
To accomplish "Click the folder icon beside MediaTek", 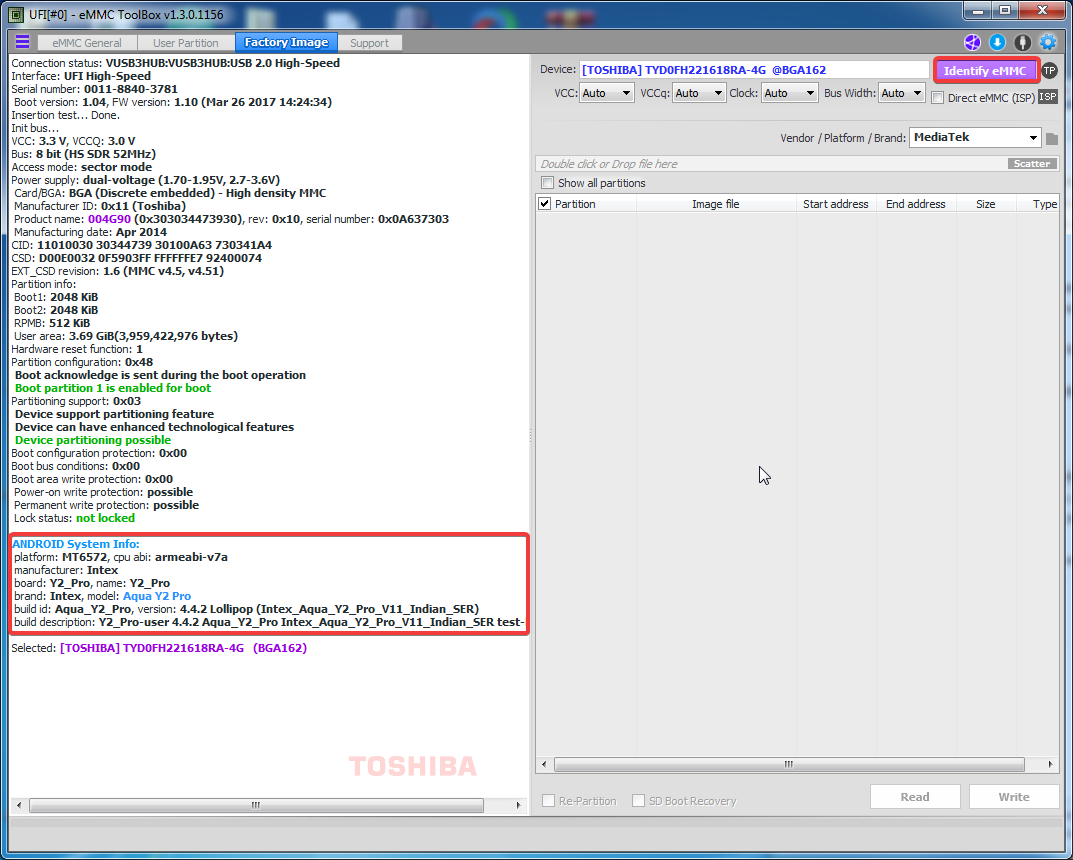I will pyautogui.click(x=1052, y=139).
